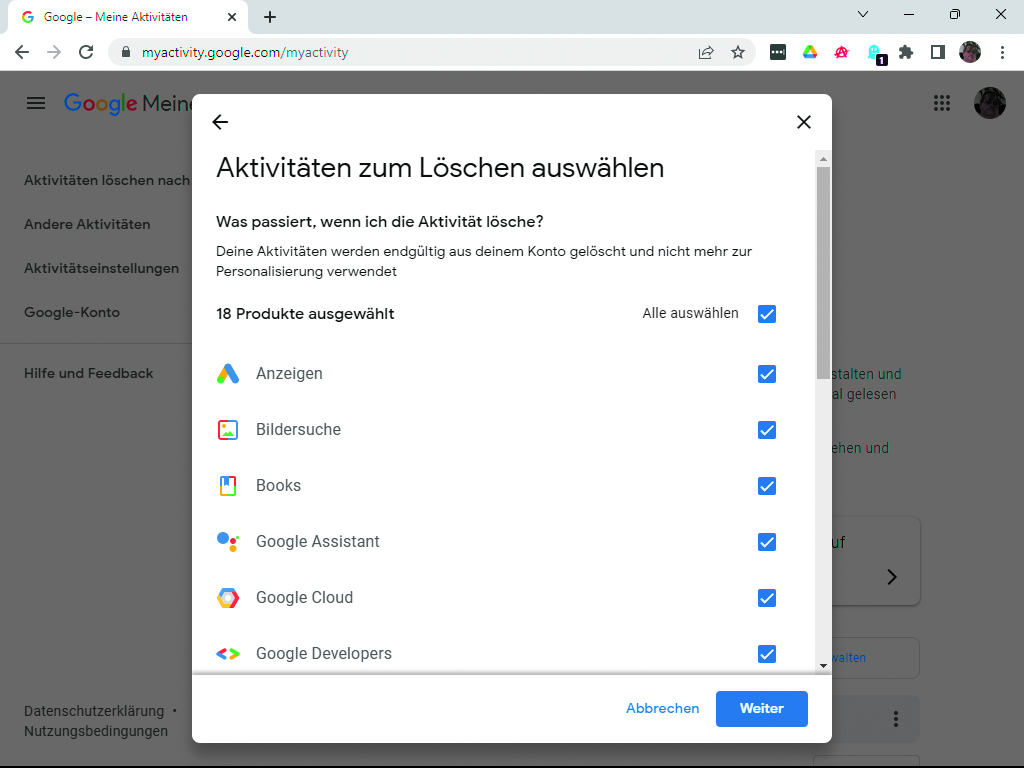The height and width of the screenshot is (768, 1024).
Task: Open the three-dot options behind dialog
Action: point(896,720)
